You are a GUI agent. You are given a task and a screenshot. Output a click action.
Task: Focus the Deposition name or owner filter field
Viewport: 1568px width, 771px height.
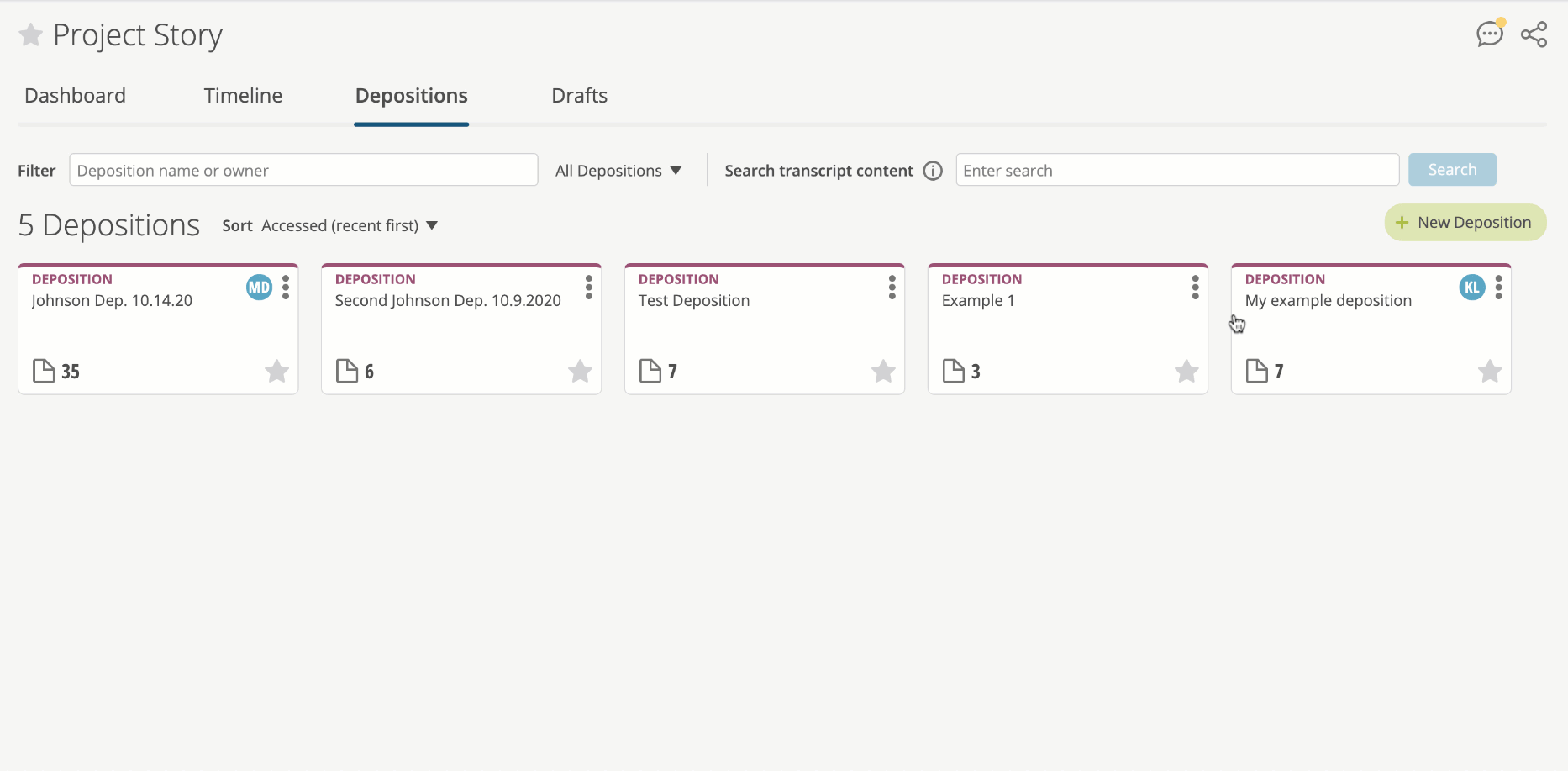click(303, 170)
